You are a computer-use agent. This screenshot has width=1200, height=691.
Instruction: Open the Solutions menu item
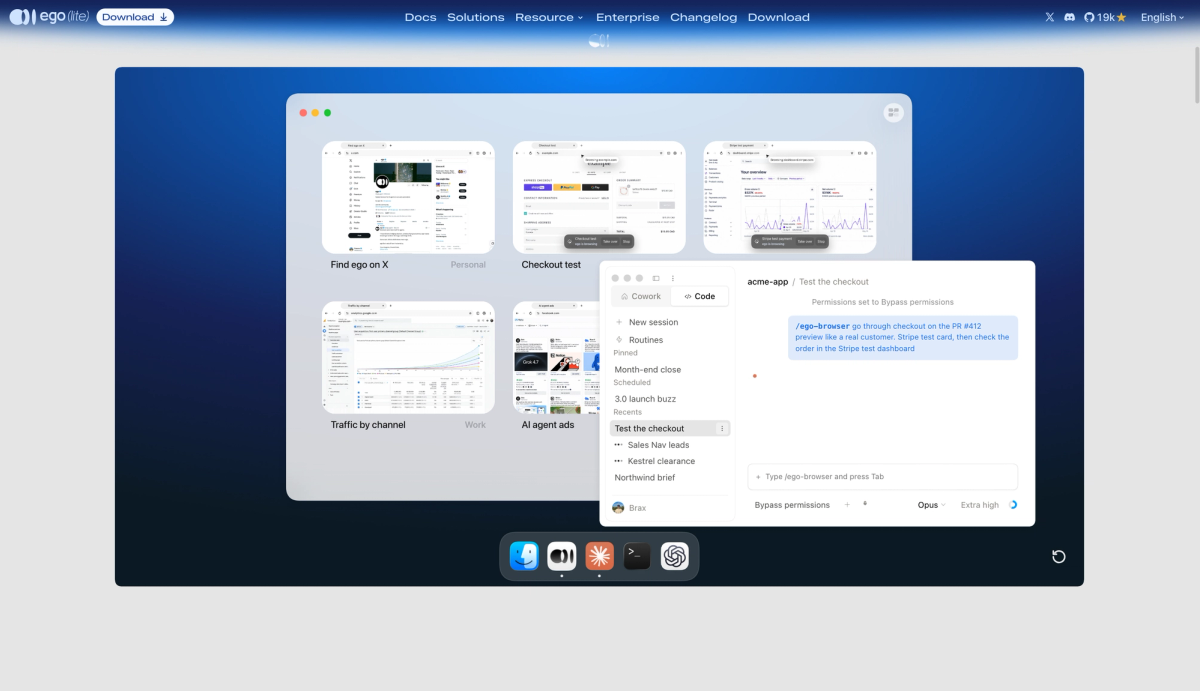coord(476,17)
